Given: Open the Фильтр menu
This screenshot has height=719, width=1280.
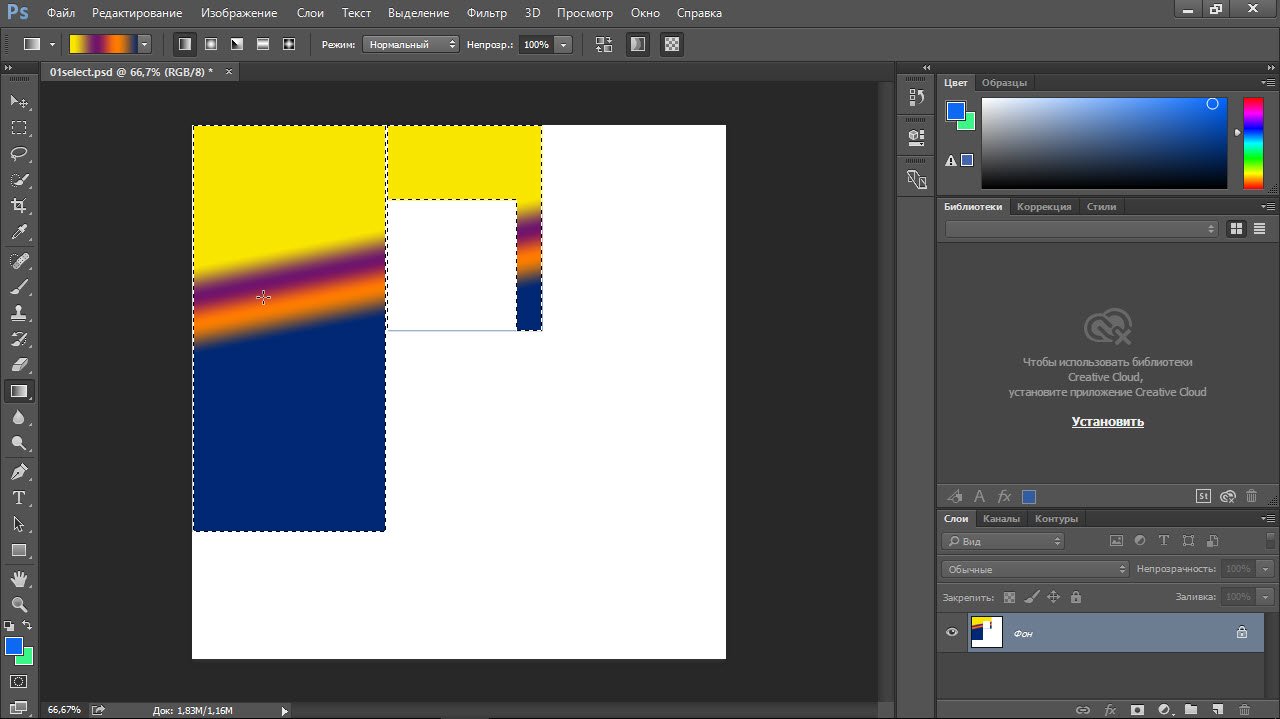Looking at the screenshot, I should 487,13.
